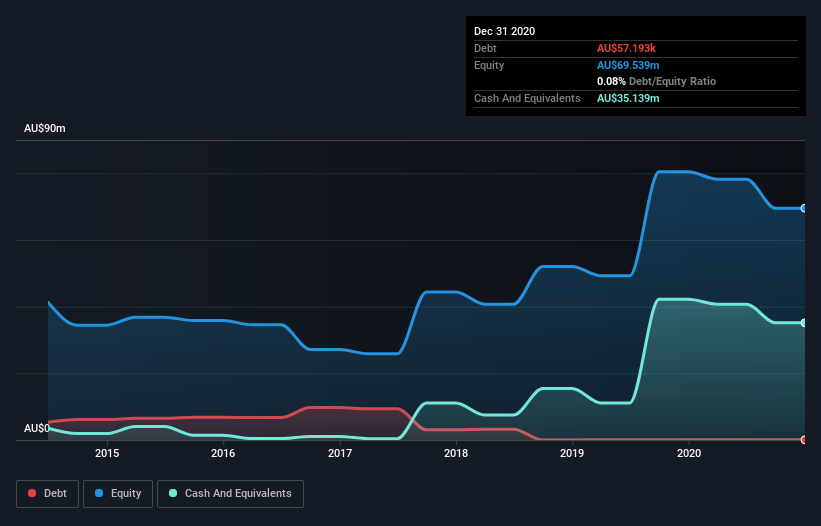
Task: Click the AU$0 y-axis label
Action: click(37, 428)
